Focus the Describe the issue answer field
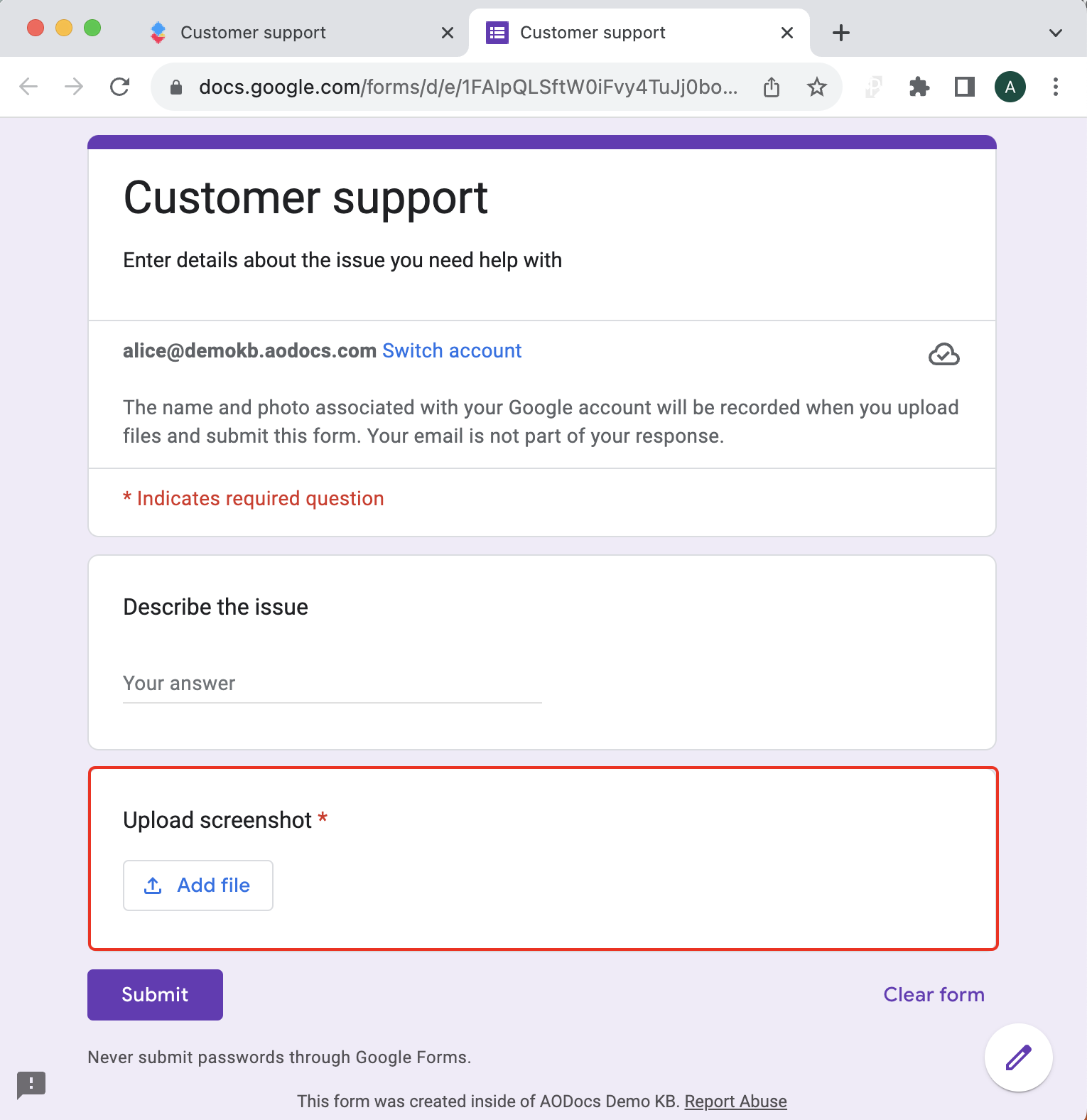Screen dimensions: 1087x1120 pos(332,684)
